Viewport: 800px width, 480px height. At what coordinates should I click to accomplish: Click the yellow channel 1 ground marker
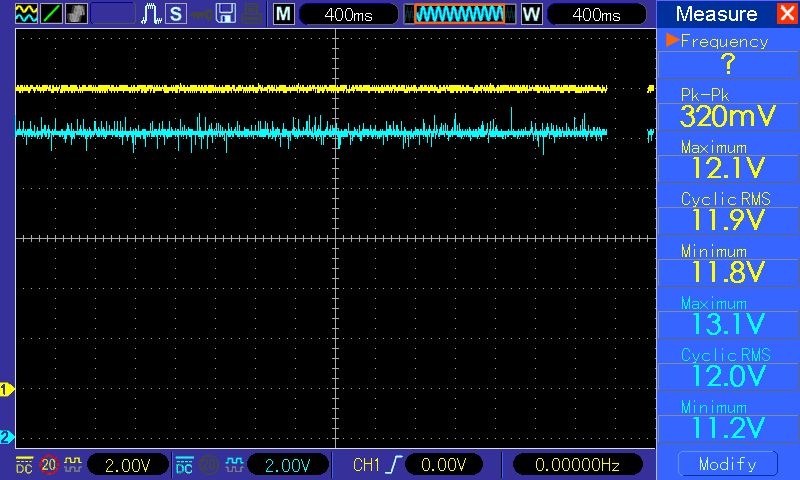(6, 390)
